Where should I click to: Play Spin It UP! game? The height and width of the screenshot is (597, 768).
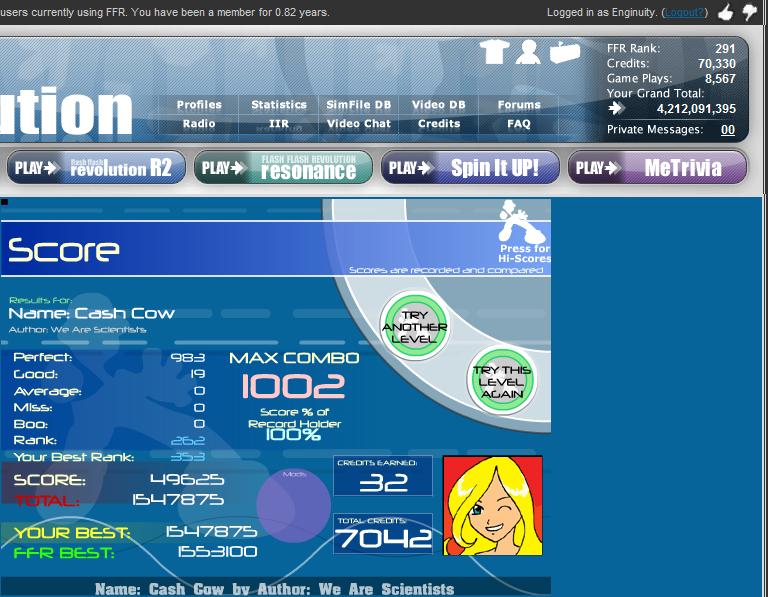click(470, 167)
